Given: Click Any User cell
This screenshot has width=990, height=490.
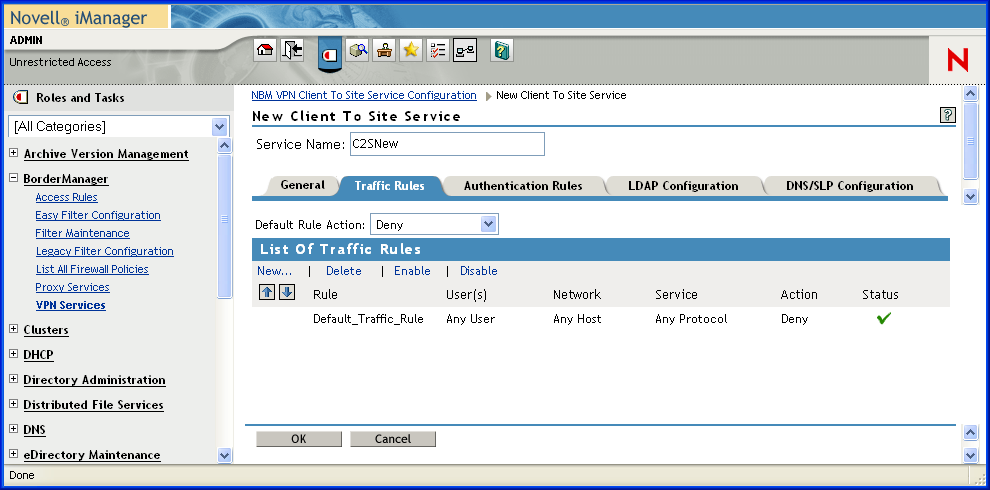Looking at the screenshot, I should (470, 319).
